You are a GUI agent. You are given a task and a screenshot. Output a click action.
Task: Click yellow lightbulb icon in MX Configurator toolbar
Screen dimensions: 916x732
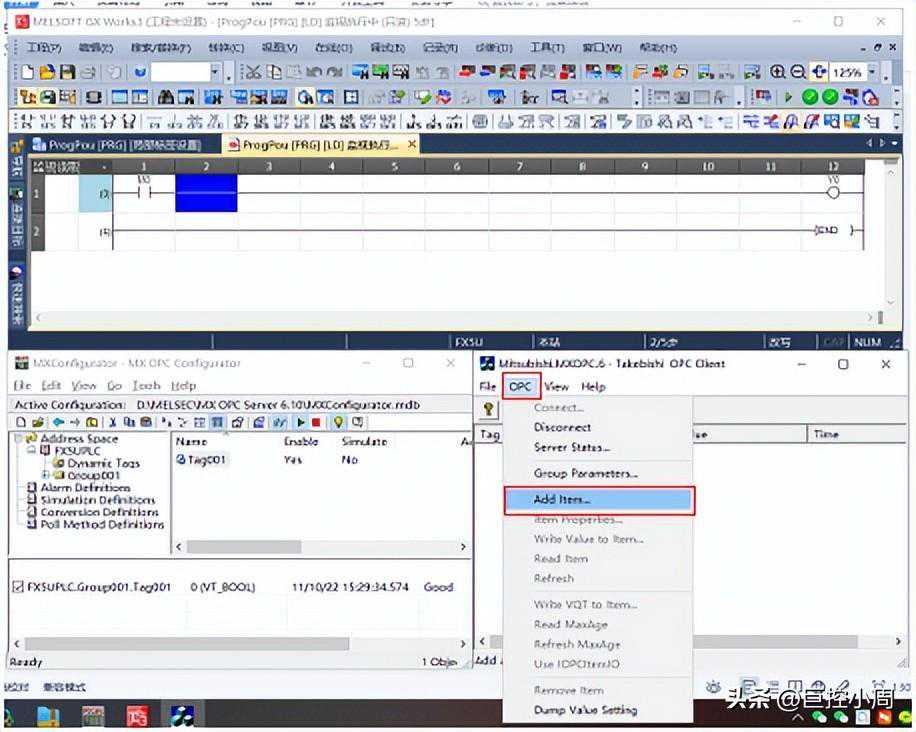tap(338, 423)
